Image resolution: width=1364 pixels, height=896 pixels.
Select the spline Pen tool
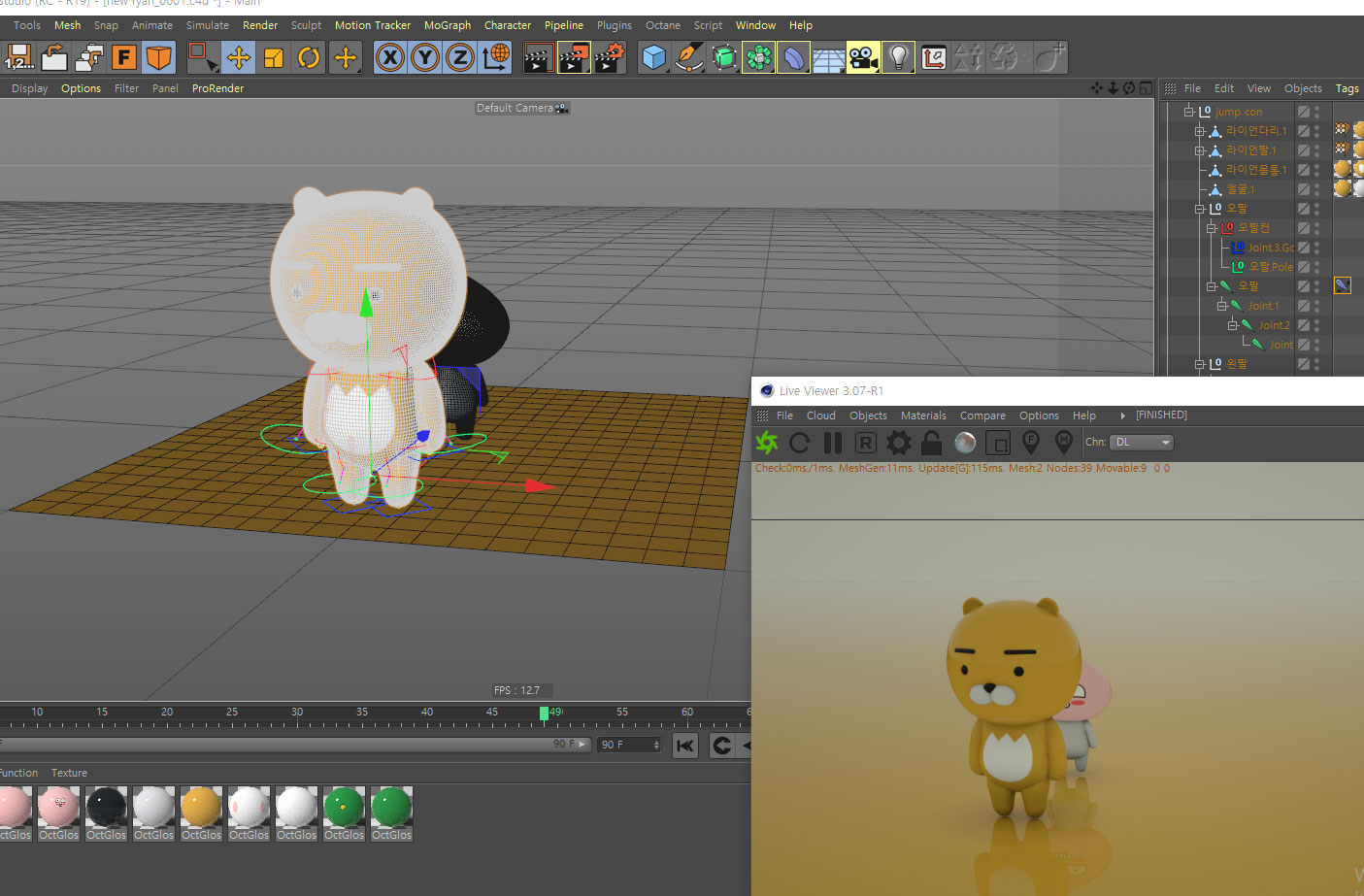click(x=689, y=58)
